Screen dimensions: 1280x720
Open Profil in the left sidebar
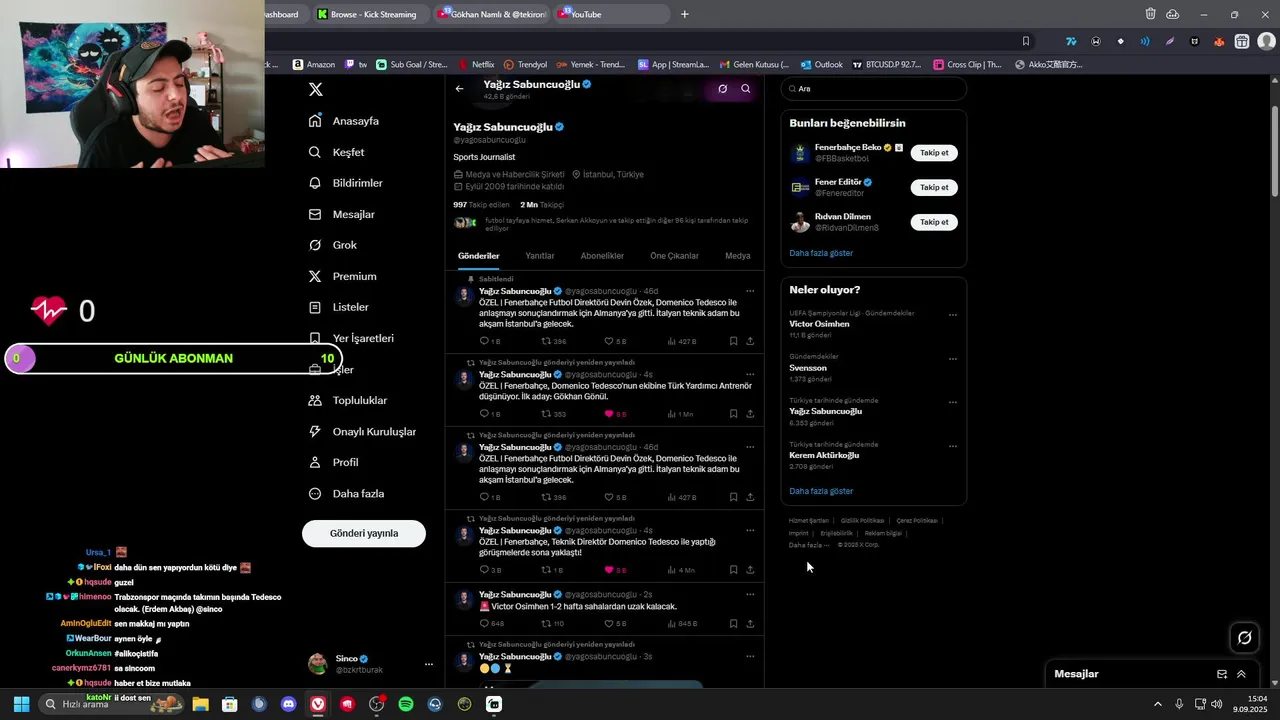coord(333,462)
